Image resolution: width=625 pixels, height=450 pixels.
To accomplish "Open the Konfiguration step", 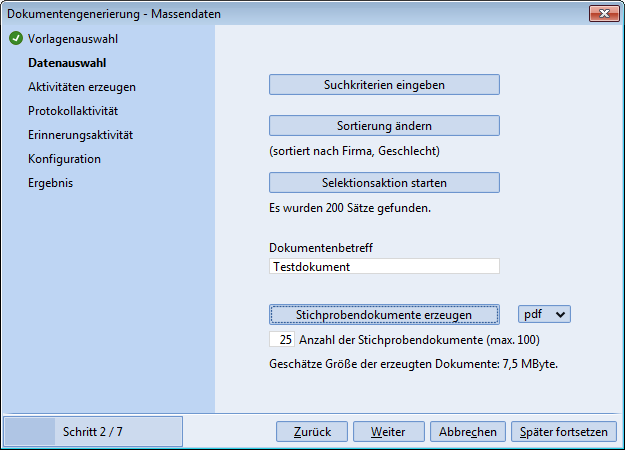I will tap(64, 159).
